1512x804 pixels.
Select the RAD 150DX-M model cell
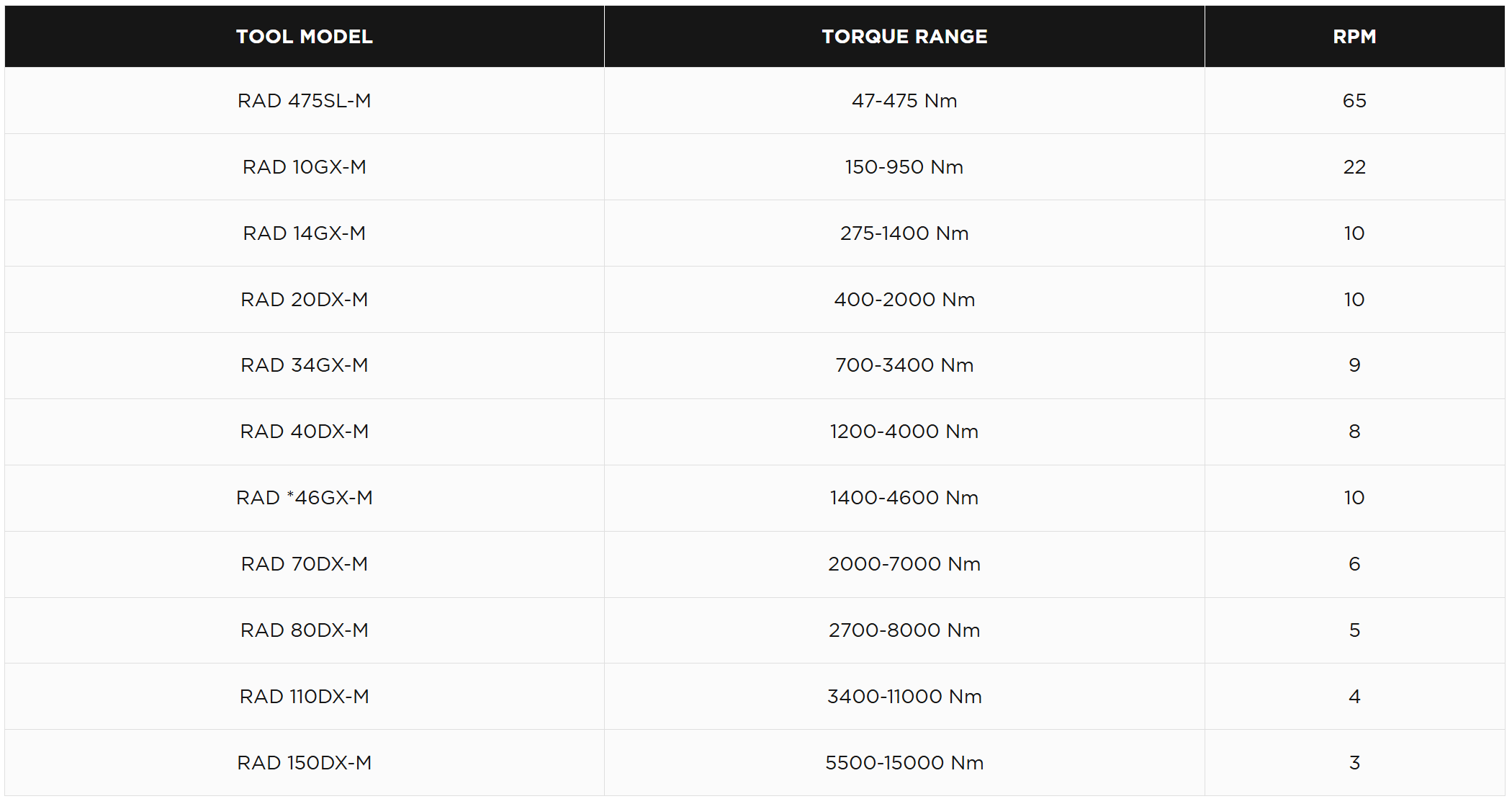(x=305, y=763)
